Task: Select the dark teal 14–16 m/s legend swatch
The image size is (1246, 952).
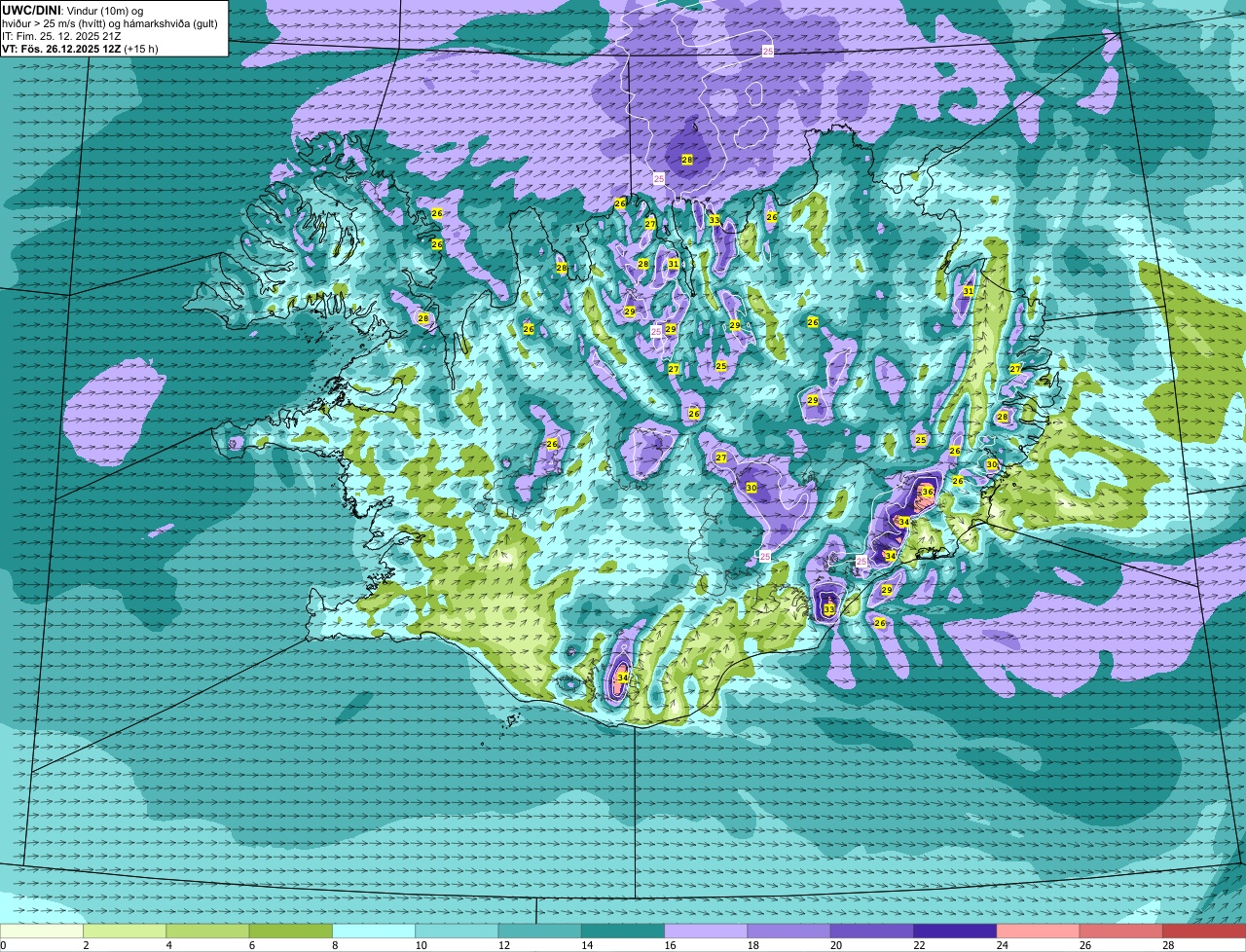Action: click(623, 931)
